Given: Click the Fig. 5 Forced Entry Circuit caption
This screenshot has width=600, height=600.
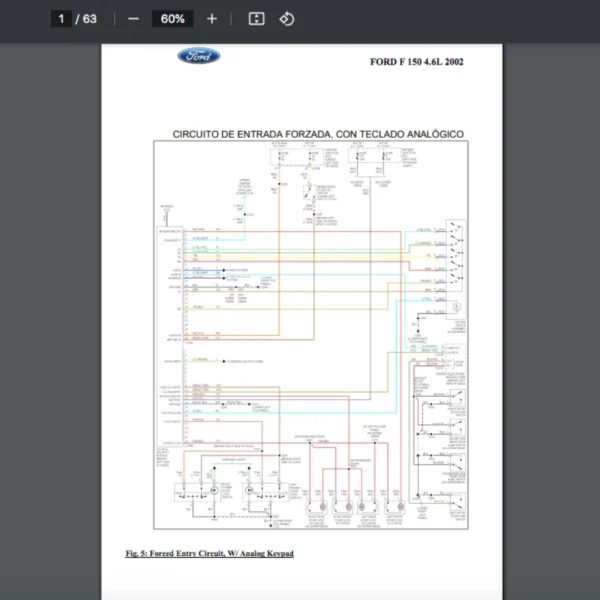Looking at the screenshot, I should click(209, 553).
